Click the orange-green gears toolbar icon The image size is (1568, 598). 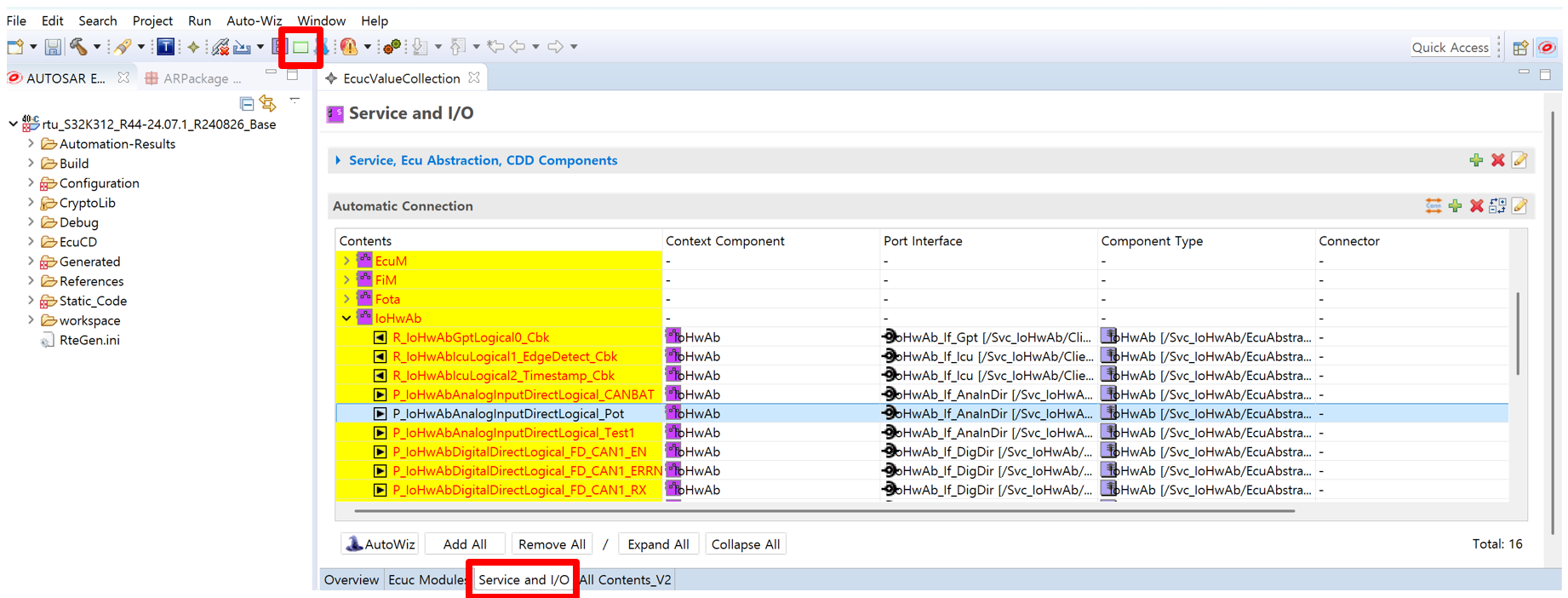(x=392, y=47)
